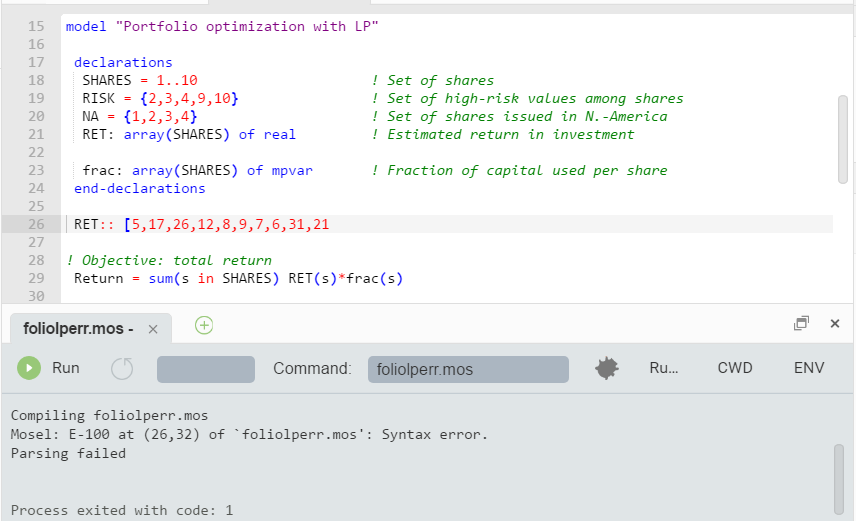Click NA = {1,2,3,4} code line
The image size is (856, 521).
tap(140, 116)
